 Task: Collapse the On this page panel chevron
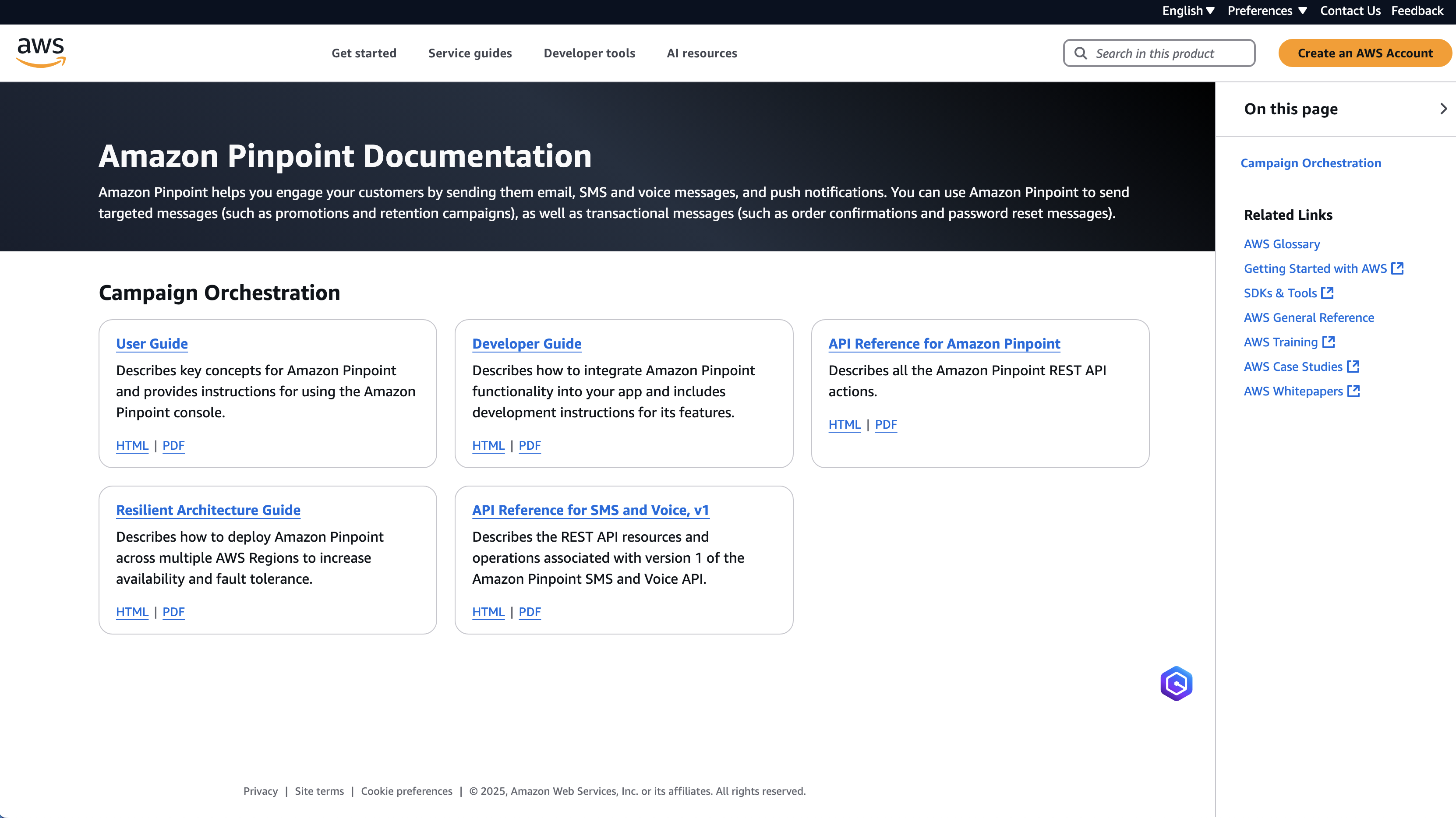tap(1444, 109)
